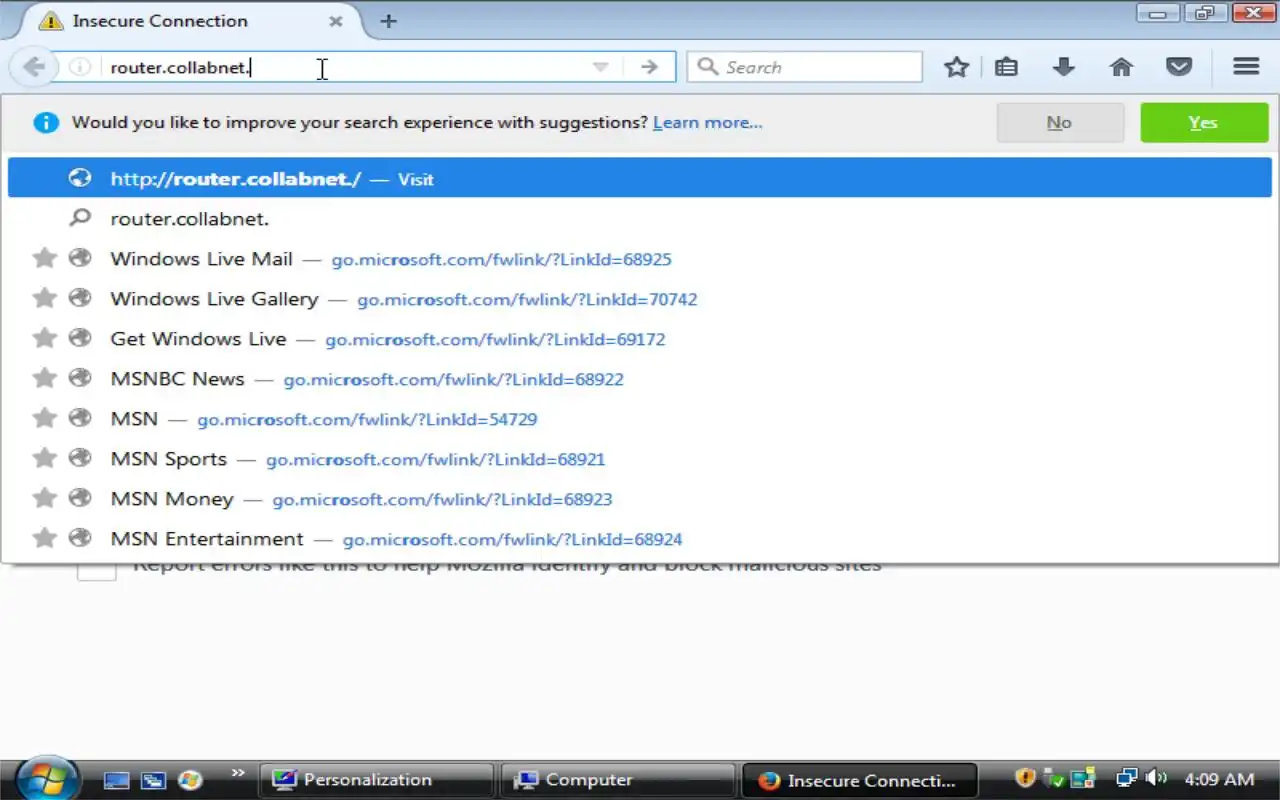This screenshot has height=800, width=1280.
Task: Search for router.collabnet. suggestion row
Action: pos(640,219)
